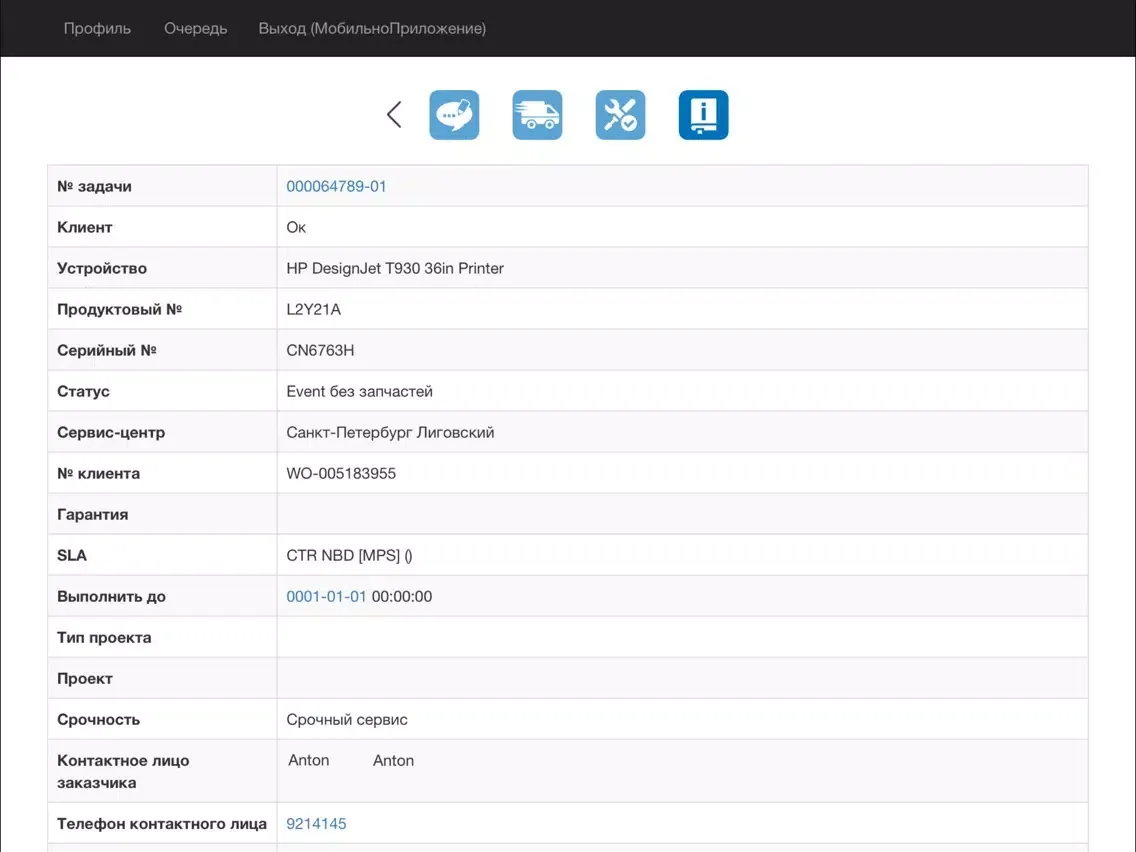Click the Устройство row label
The height and width of the screenshot is (852, 1136).
point(102,268)
